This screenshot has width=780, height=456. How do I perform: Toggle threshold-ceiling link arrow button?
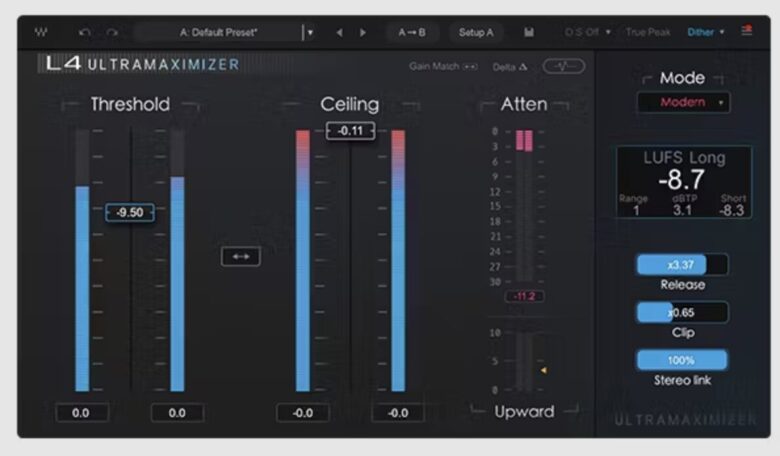(240, 257)
